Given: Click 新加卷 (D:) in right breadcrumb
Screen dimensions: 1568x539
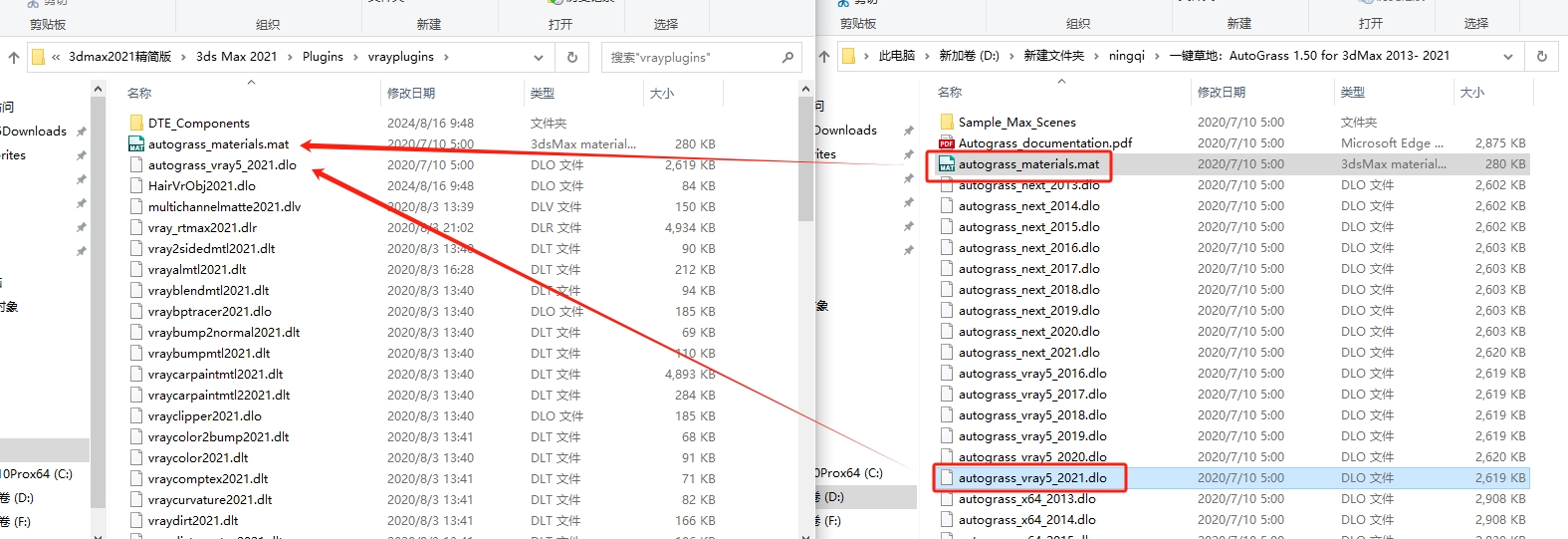Looking at the screenshot, I should 969,56.
